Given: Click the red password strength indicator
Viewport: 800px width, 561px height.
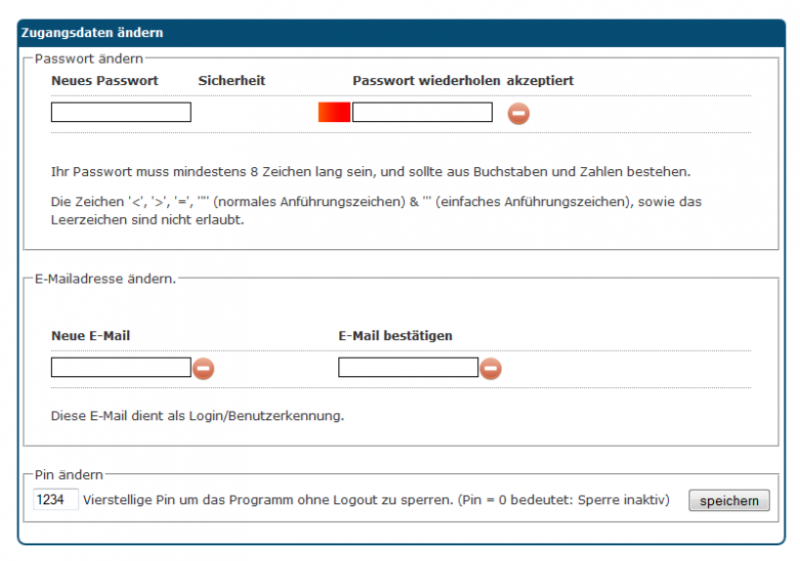Looking at the screenshot, I should pos(334,112).
